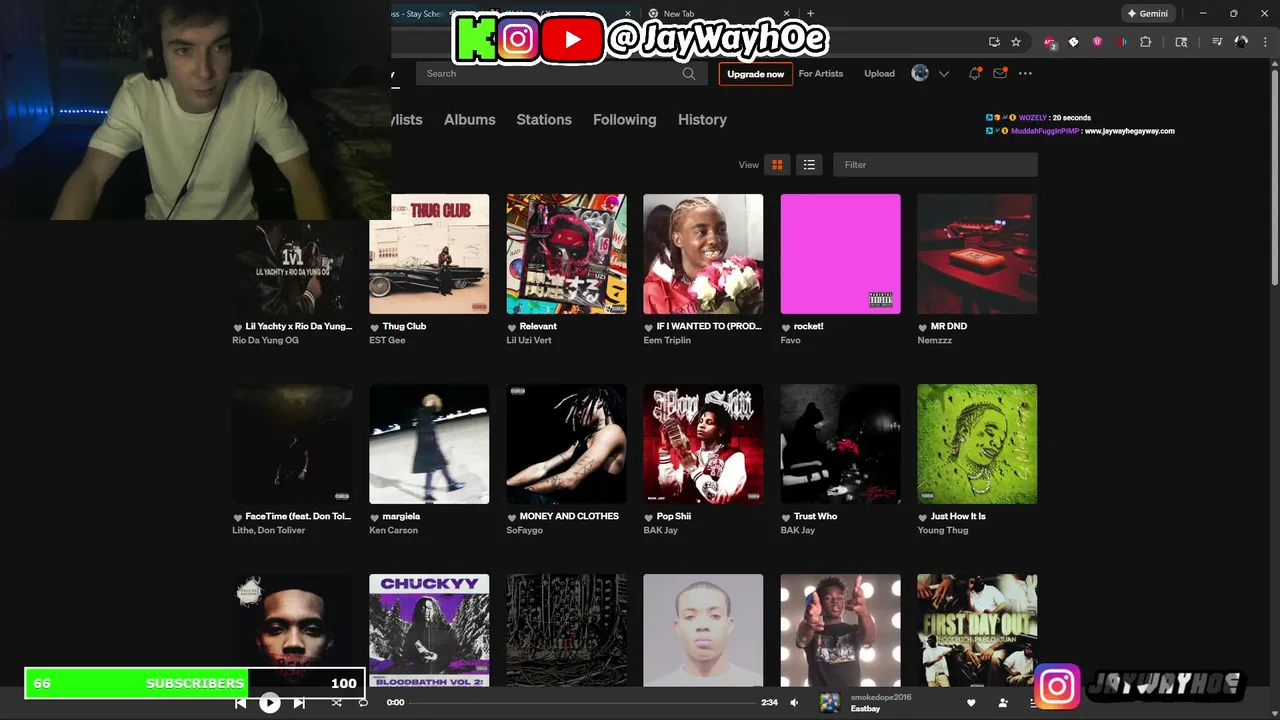Open the Extensions puzzle icon
This screenshot has width=1280, height=720.
(x=1146, y=42)
